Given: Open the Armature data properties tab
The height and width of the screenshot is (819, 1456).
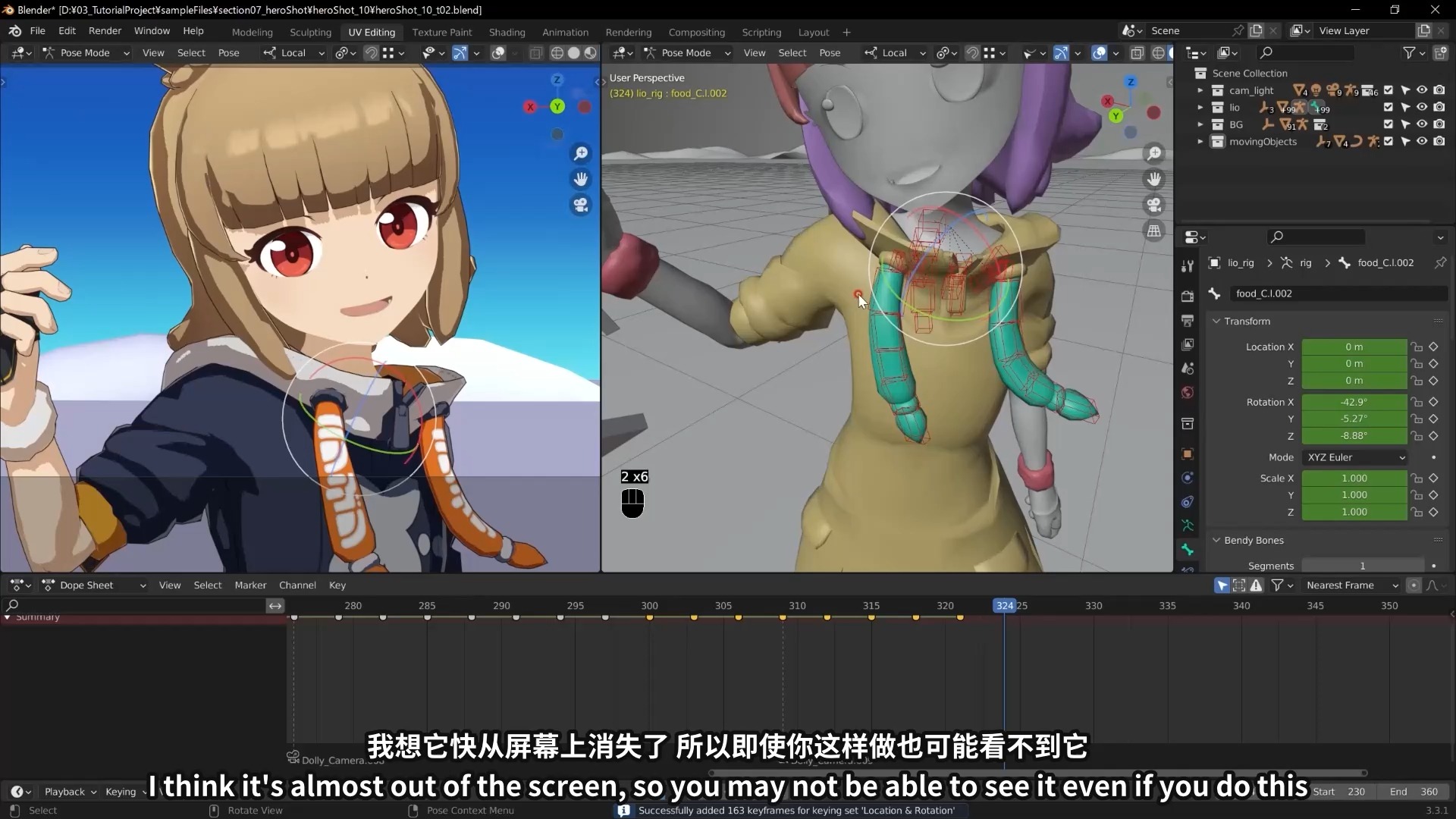Looking at the screenshot, I should tap(1188, 526).
